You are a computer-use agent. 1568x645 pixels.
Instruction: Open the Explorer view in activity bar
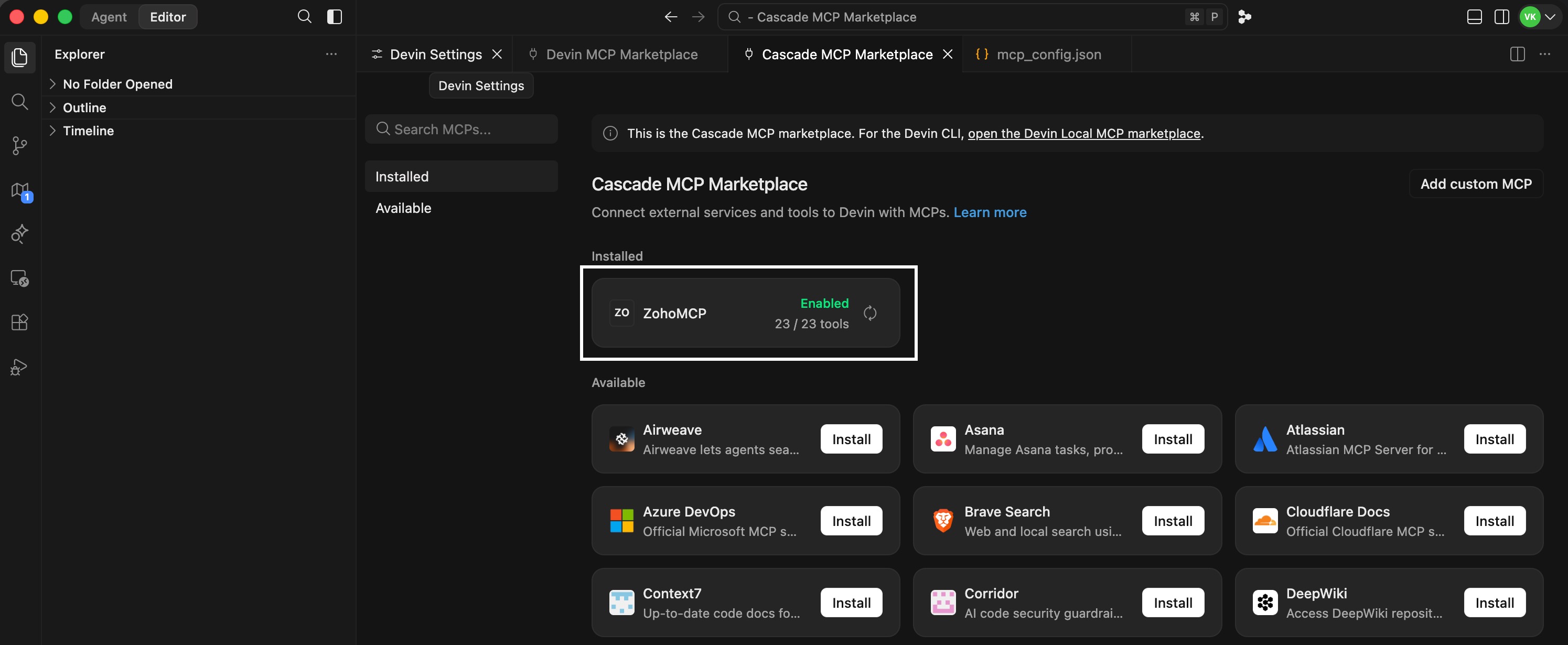click(19, 57)
